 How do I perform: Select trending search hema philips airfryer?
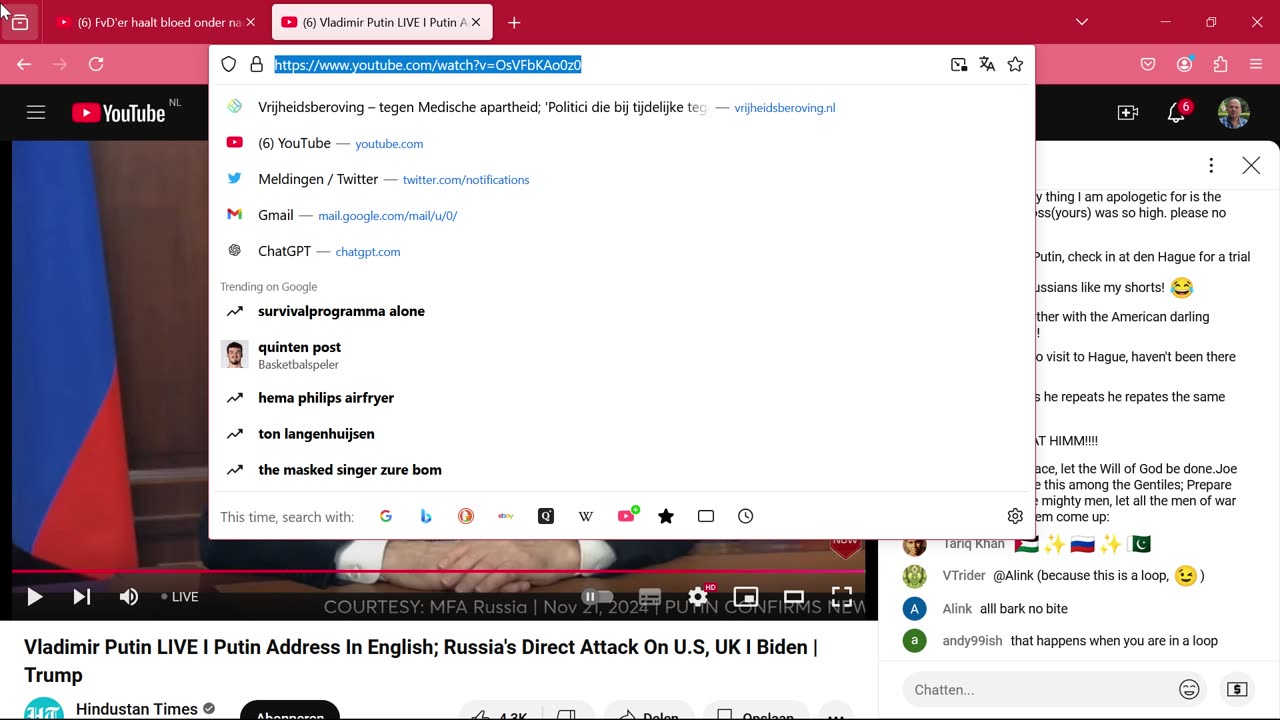[621, 397]
